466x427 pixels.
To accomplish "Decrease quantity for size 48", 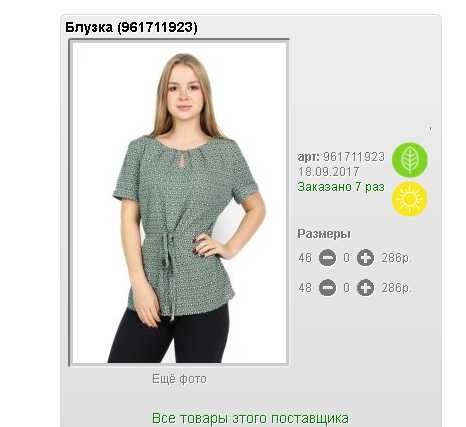I will pos(327,288).
